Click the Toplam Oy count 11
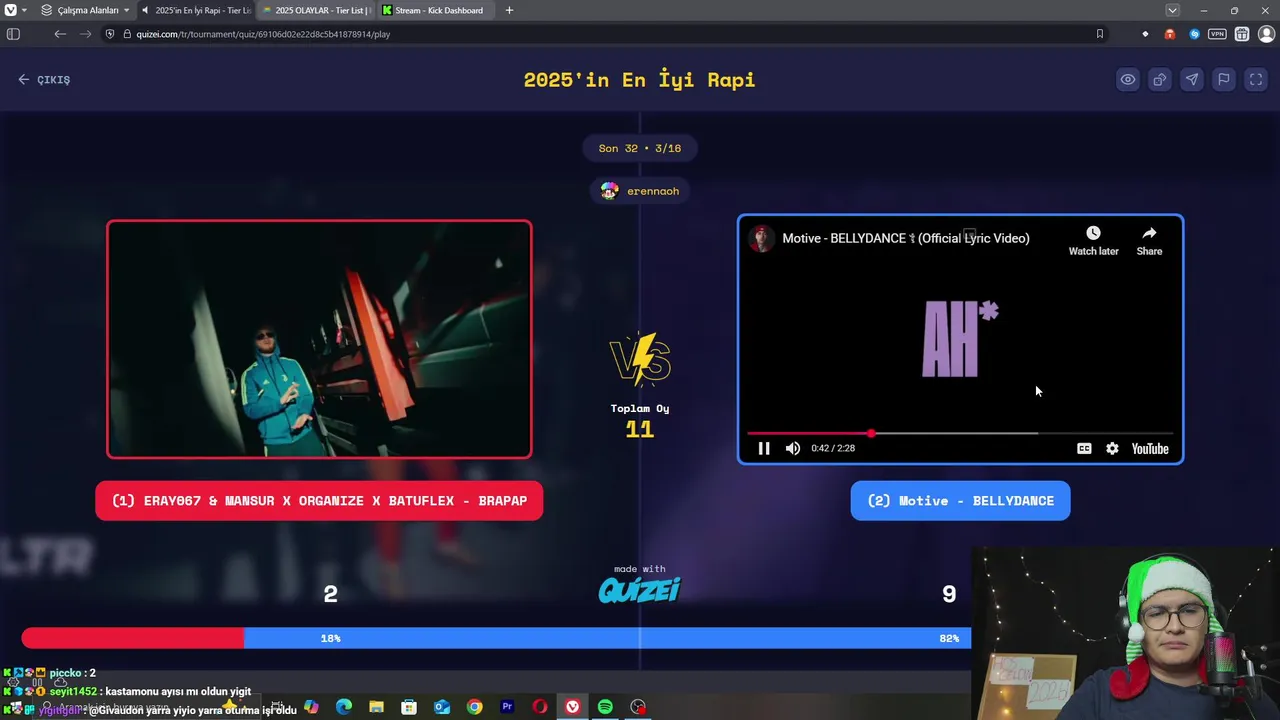1280x720 pixels. click(640, 429)
